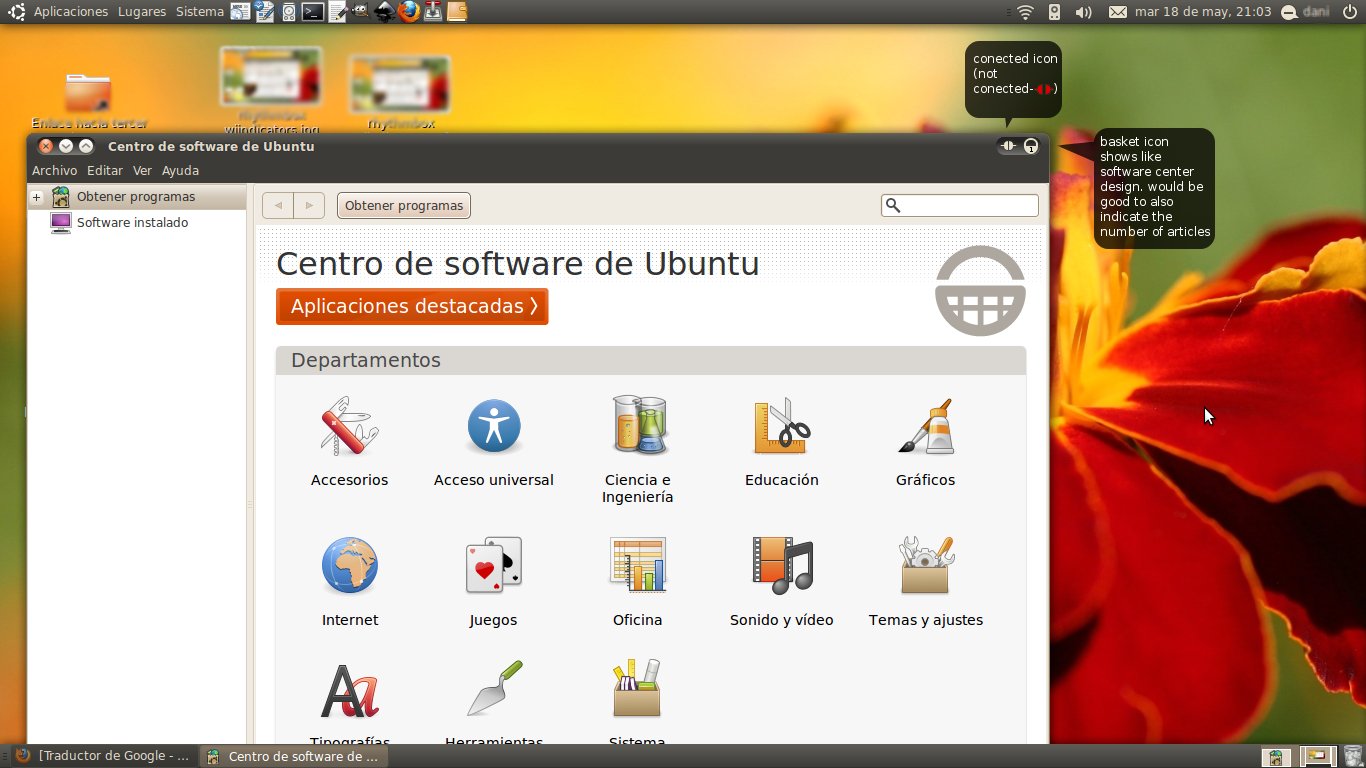Viewport: 1366px width, 768px height.
Task: Open the Sistema panel menu
Action: pyautogui.click(x=200, y=12)
